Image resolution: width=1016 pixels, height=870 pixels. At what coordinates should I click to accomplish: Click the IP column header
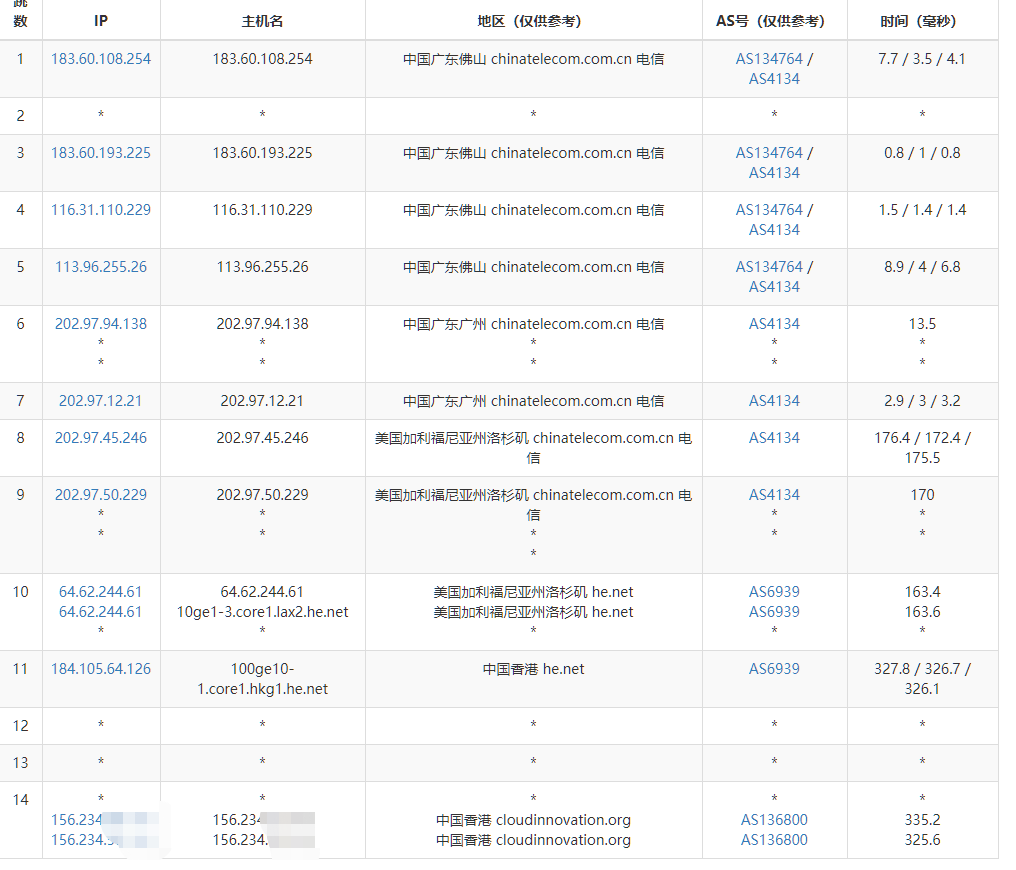101,21
